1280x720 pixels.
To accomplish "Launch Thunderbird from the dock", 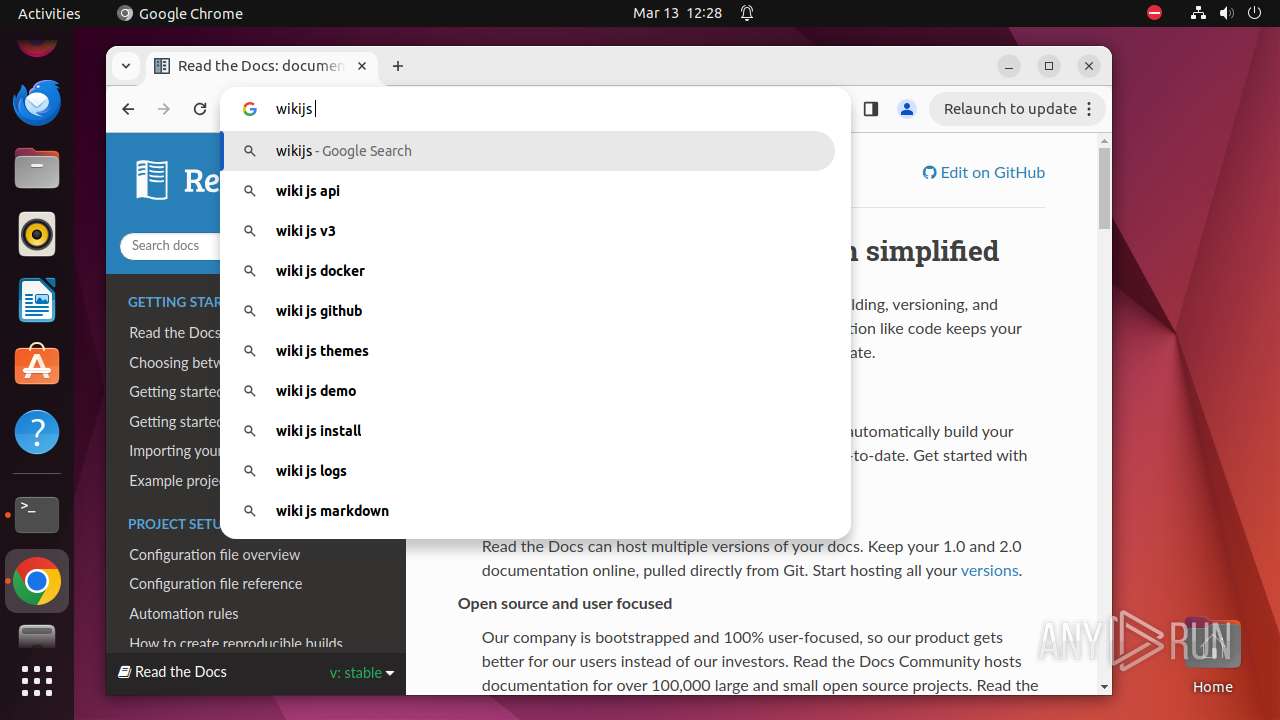I will (x=37, y=102).
